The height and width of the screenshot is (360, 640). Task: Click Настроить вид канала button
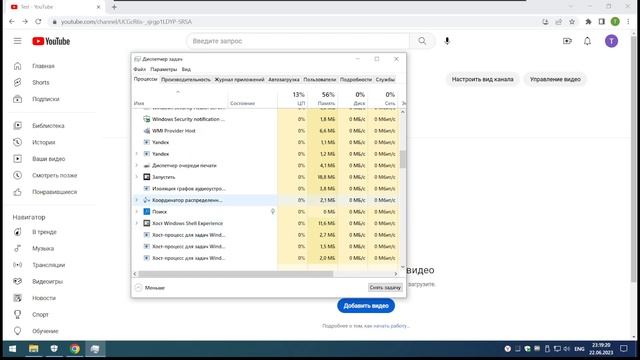pyautogui.click(x=482, y=79)
